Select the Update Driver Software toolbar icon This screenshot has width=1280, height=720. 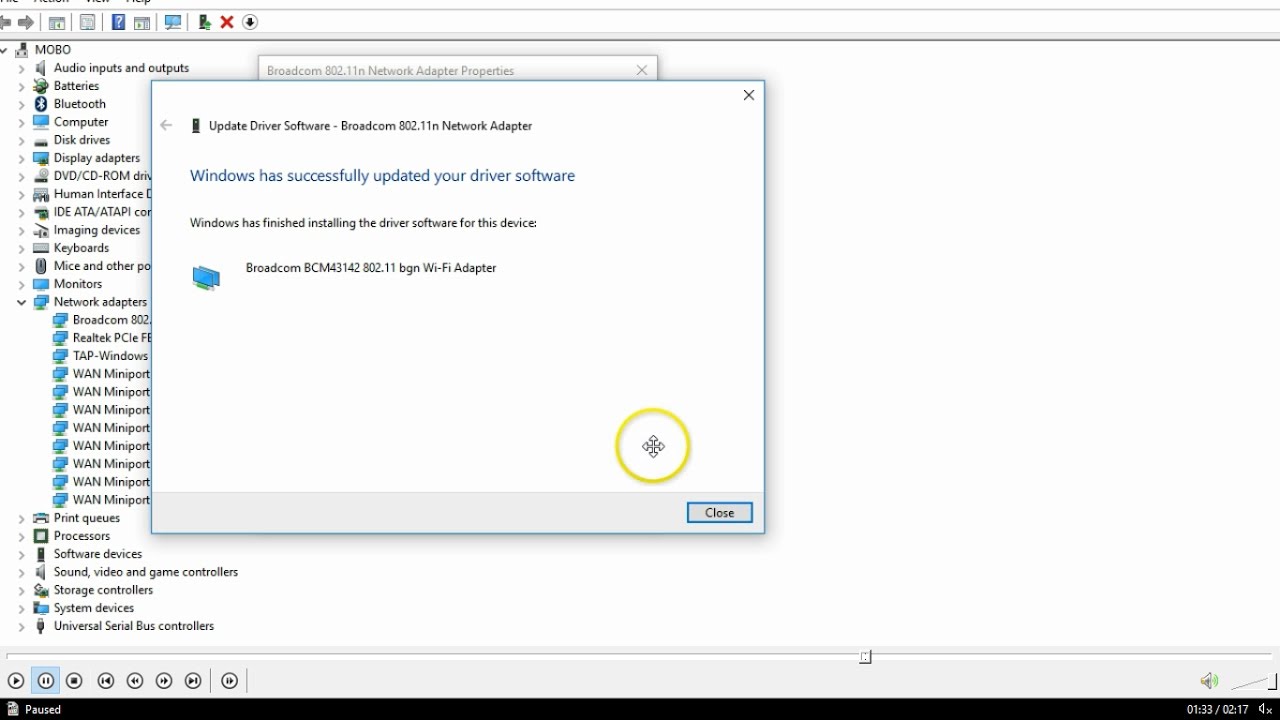[x=203, y=22]
